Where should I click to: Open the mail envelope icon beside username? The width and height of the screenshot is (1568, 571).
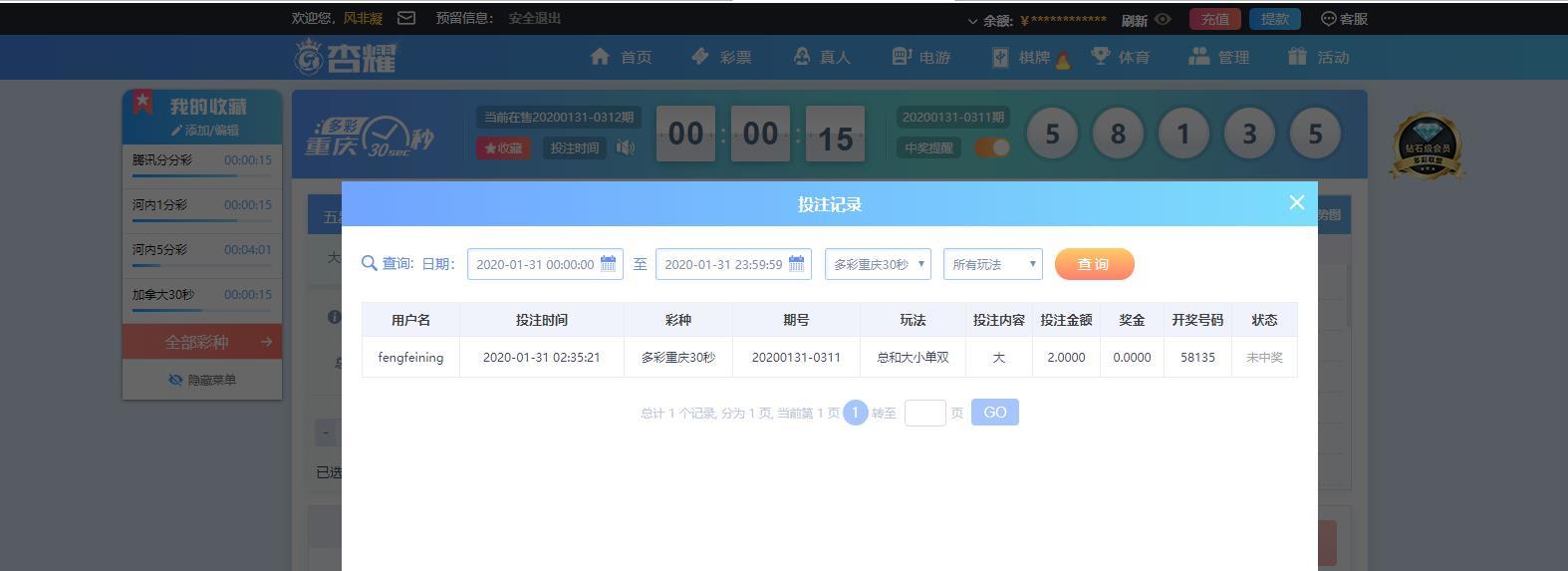coord(406,18)
